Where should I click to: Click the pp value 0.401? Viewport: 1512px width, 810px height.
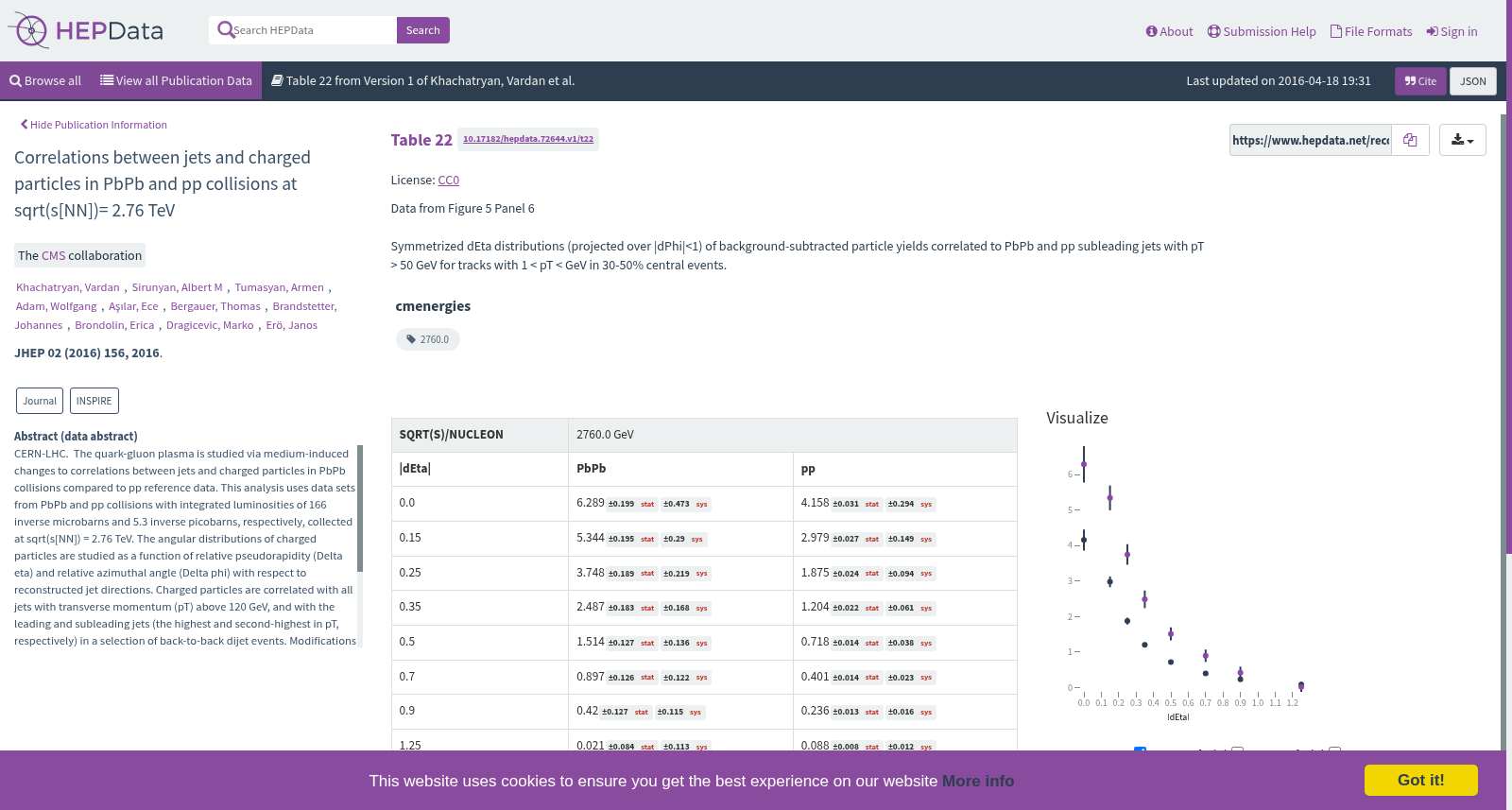[x=815, y=677]
